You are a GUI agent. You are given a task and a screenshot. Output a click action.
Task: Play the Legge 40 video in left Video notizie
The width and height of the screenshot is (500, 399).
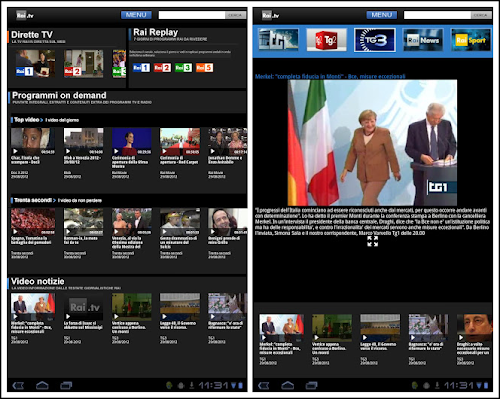click(x=180, y=307)
